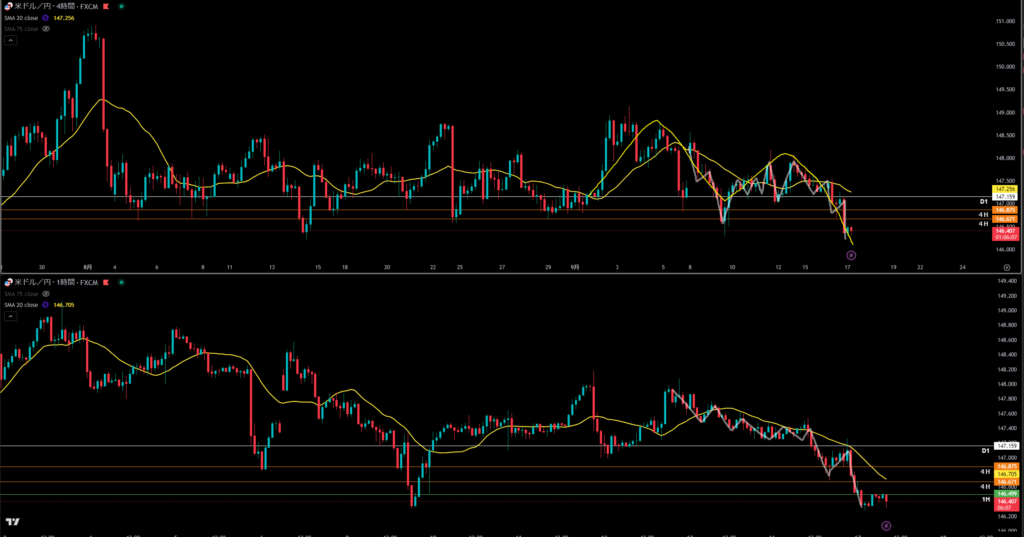Click the USD/JPY flag icon on the 4-hour chart

tap(7, 6)
